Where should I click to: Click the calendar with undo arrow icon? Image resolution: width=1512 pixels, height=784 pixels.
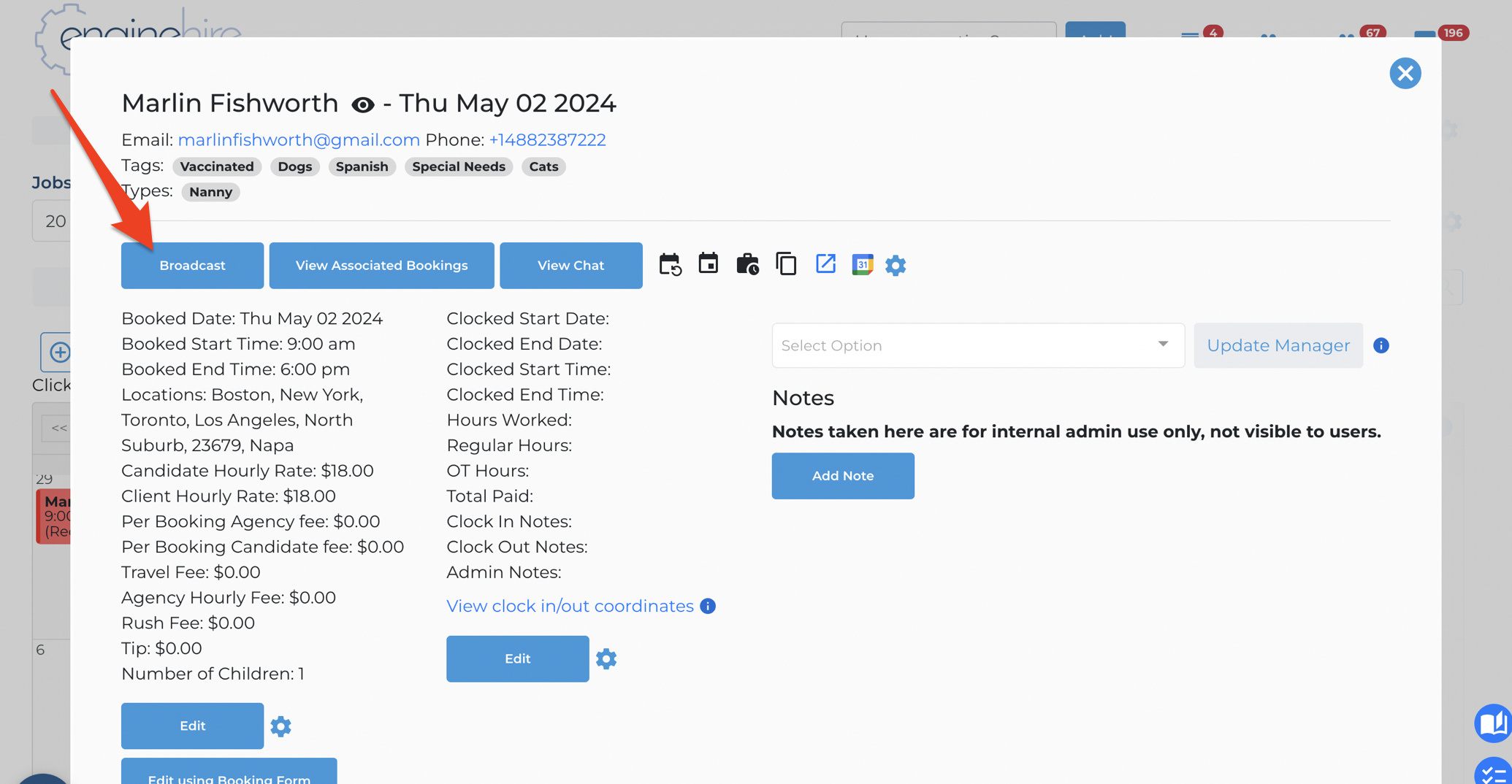click(670, 264)
